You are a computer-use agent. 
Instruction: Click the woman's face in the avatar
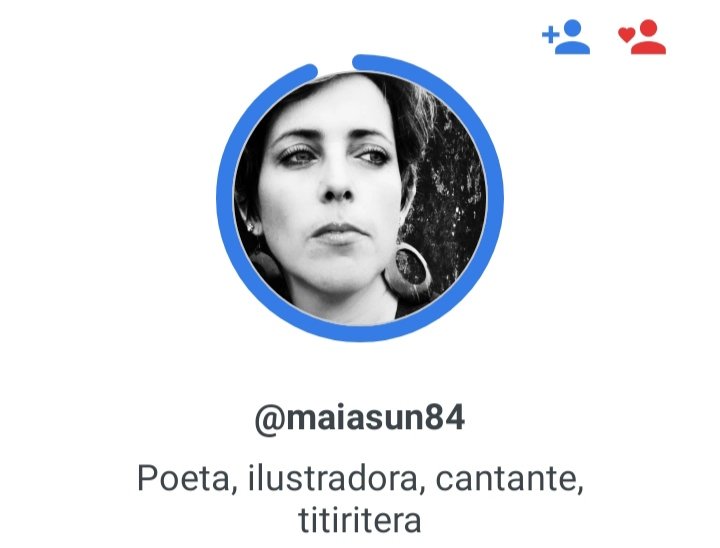coord(335,193)
